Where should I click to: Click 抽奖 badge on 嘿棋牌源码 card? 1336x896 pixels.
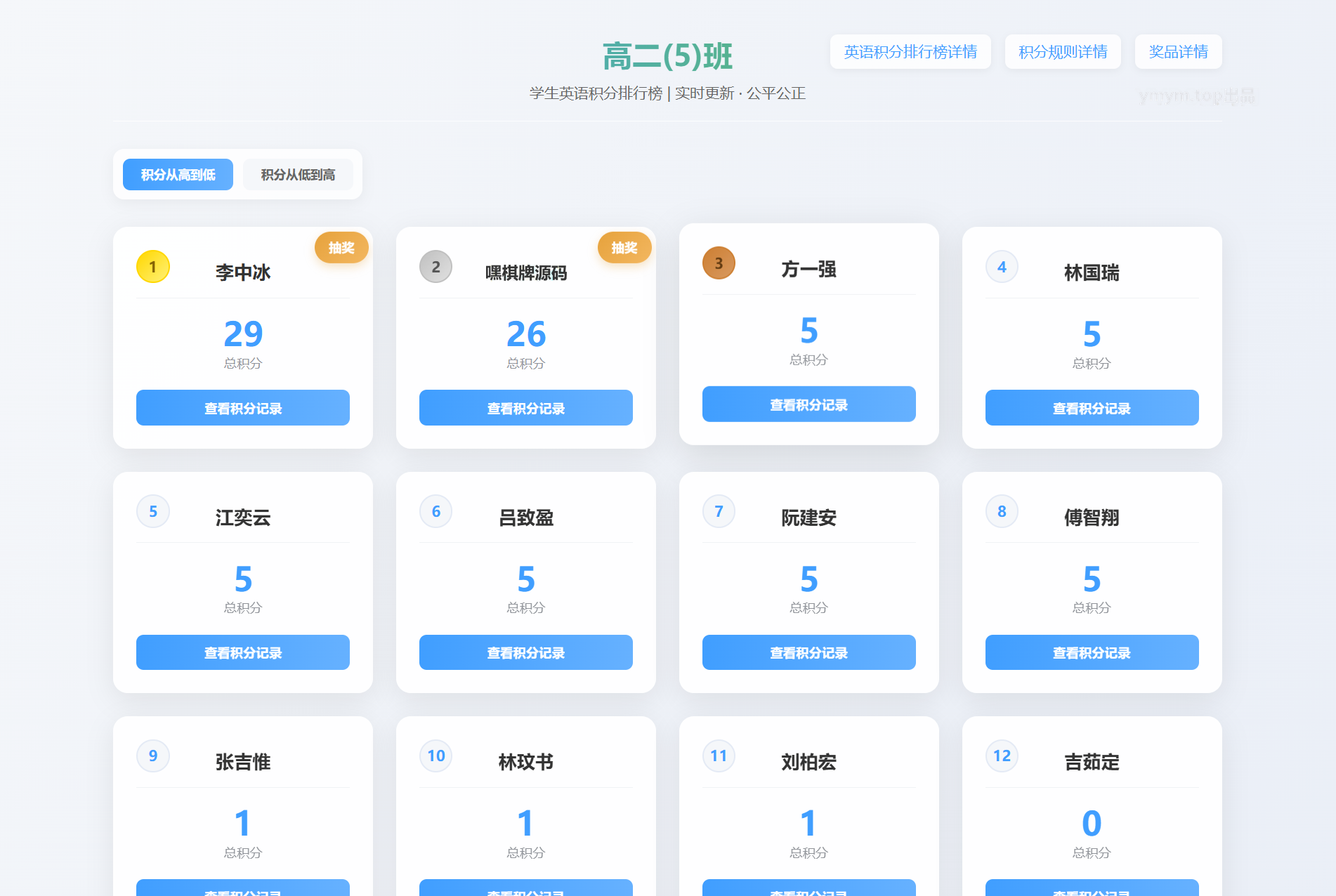624,247
